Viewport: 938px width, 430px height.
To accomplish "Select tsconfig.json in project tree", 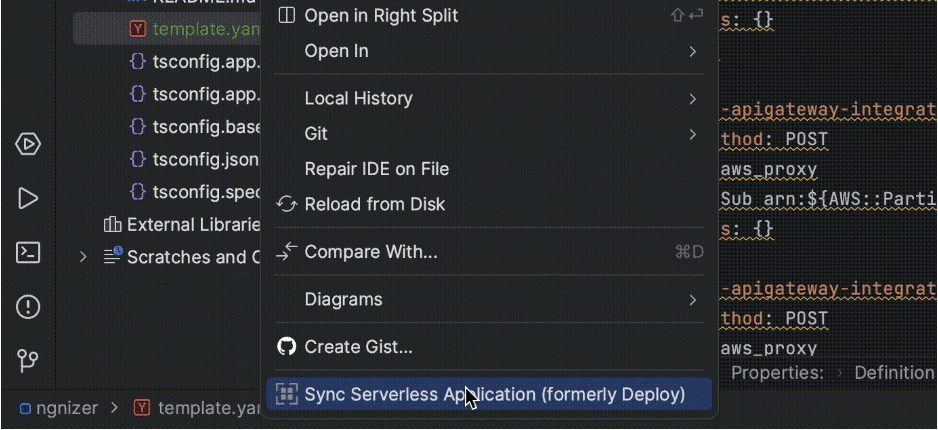I will pyautogui.click(x=205, y=159).
